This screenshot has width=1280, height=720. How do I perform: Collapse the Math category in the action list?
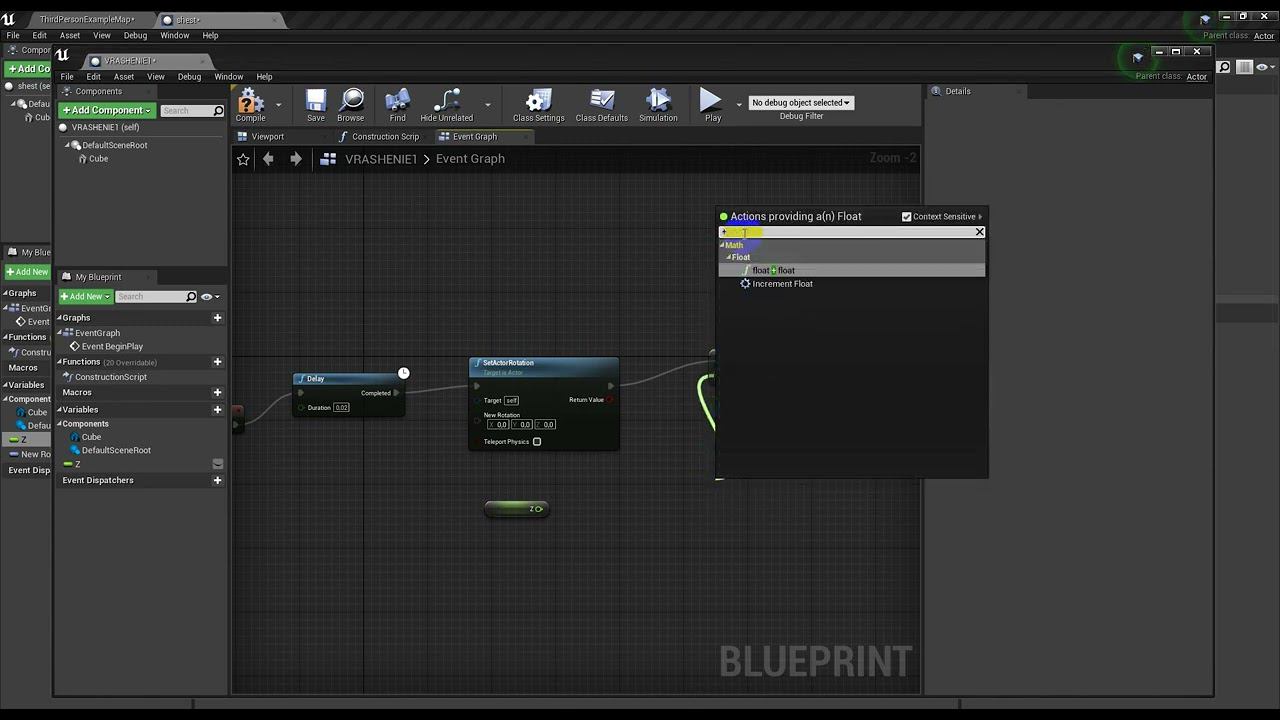coord(723,245)
